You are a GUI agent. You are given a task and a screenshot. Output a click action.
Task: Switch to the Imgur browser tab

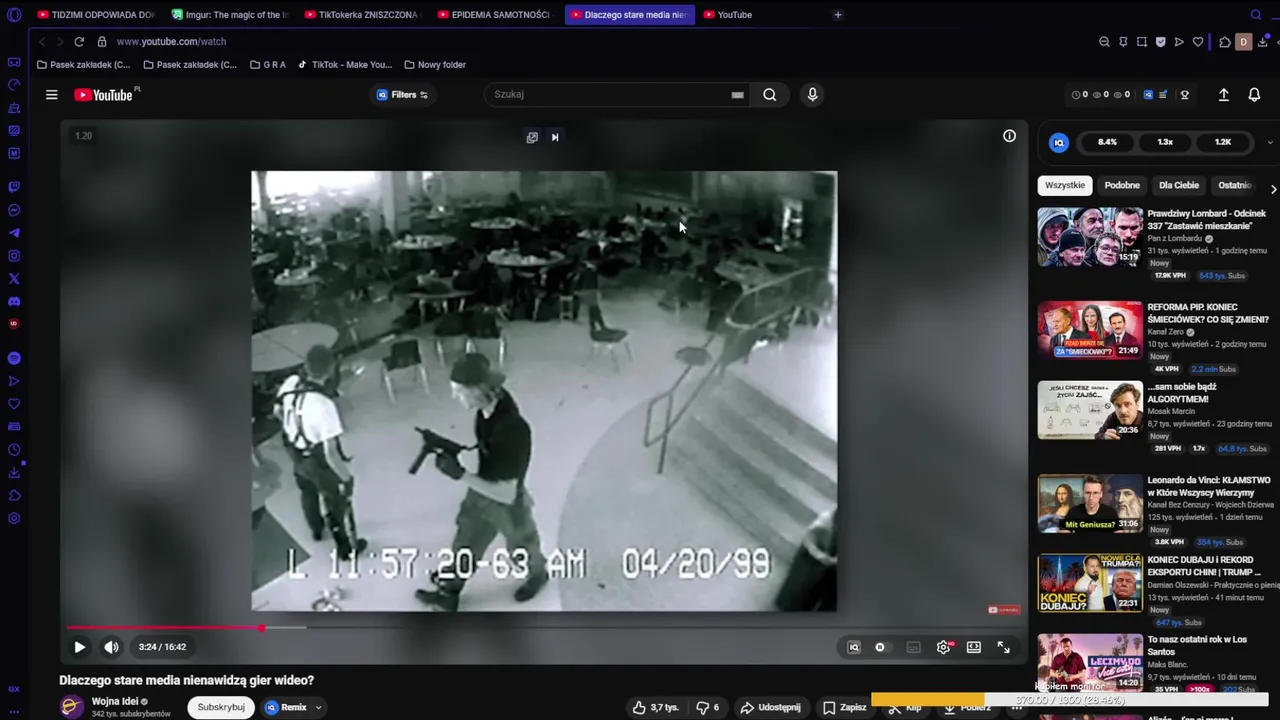tap(229, 15)
